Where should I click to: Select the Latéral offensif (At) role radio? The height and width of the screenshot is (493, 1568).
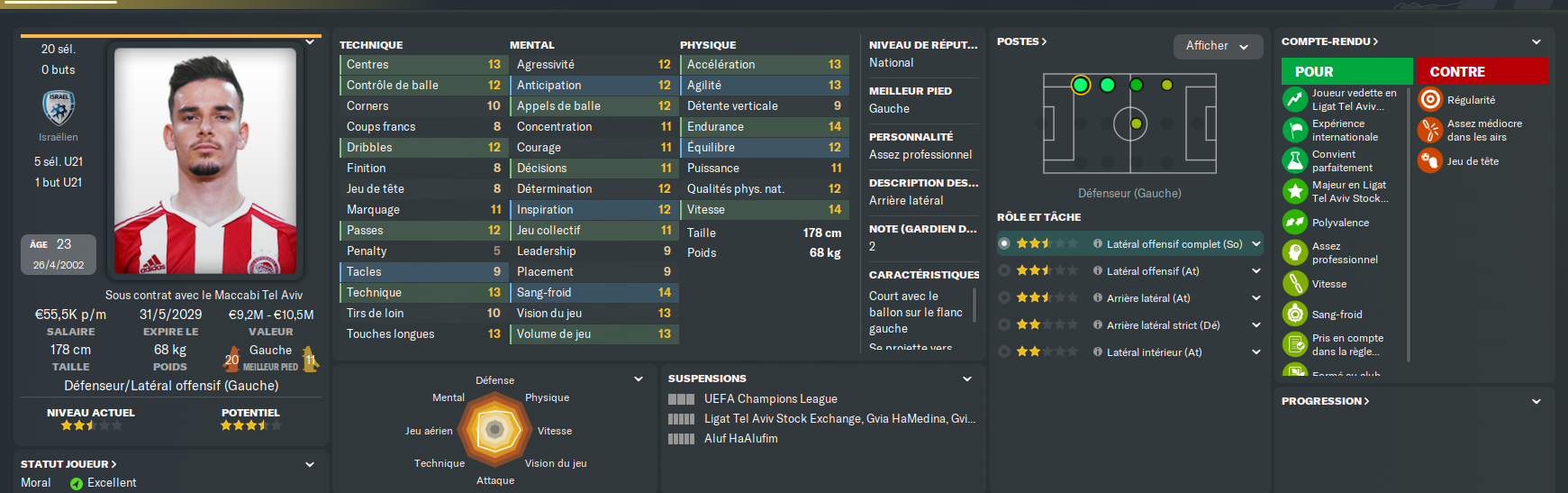click(x=1004, y=271)
